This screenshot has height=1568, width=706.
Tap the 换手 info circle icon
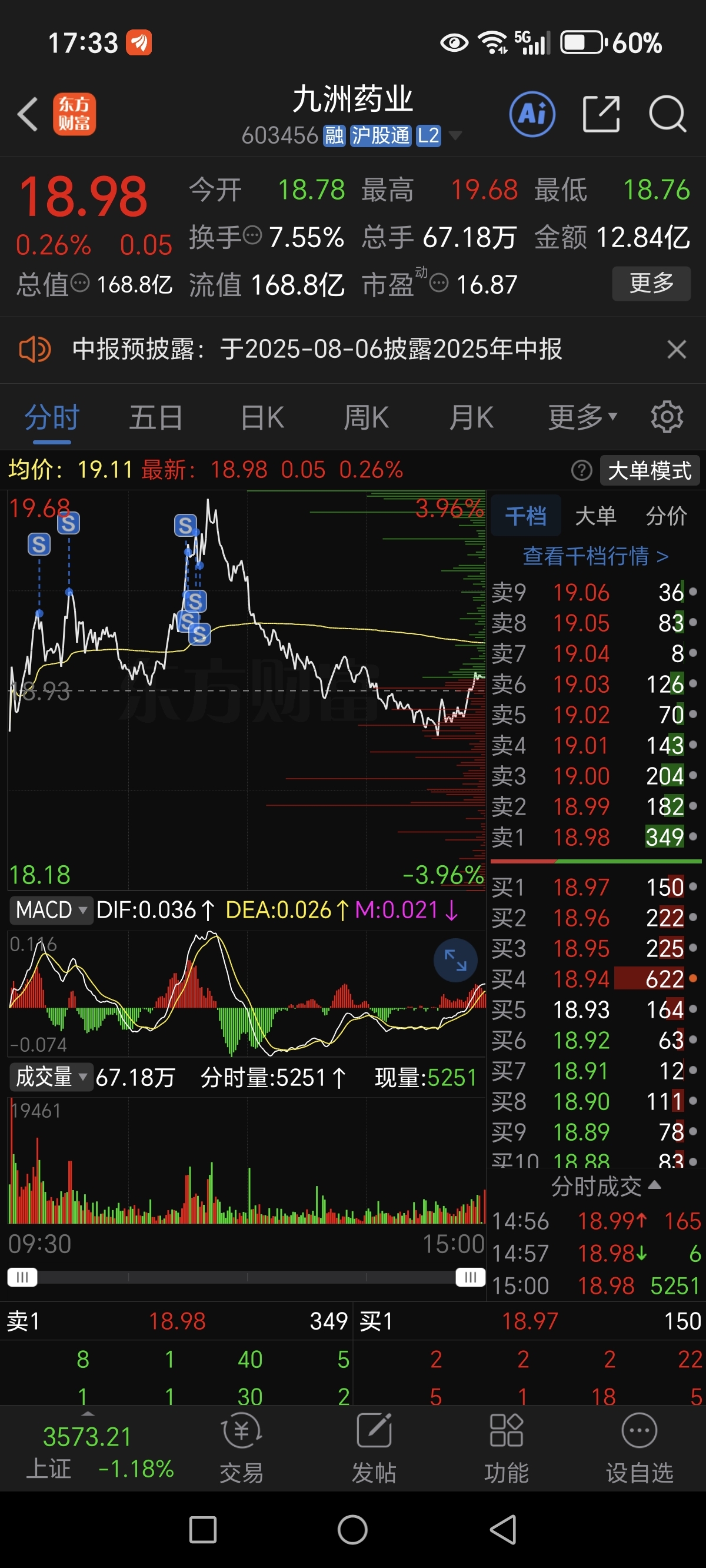click(x=252, y=234)
